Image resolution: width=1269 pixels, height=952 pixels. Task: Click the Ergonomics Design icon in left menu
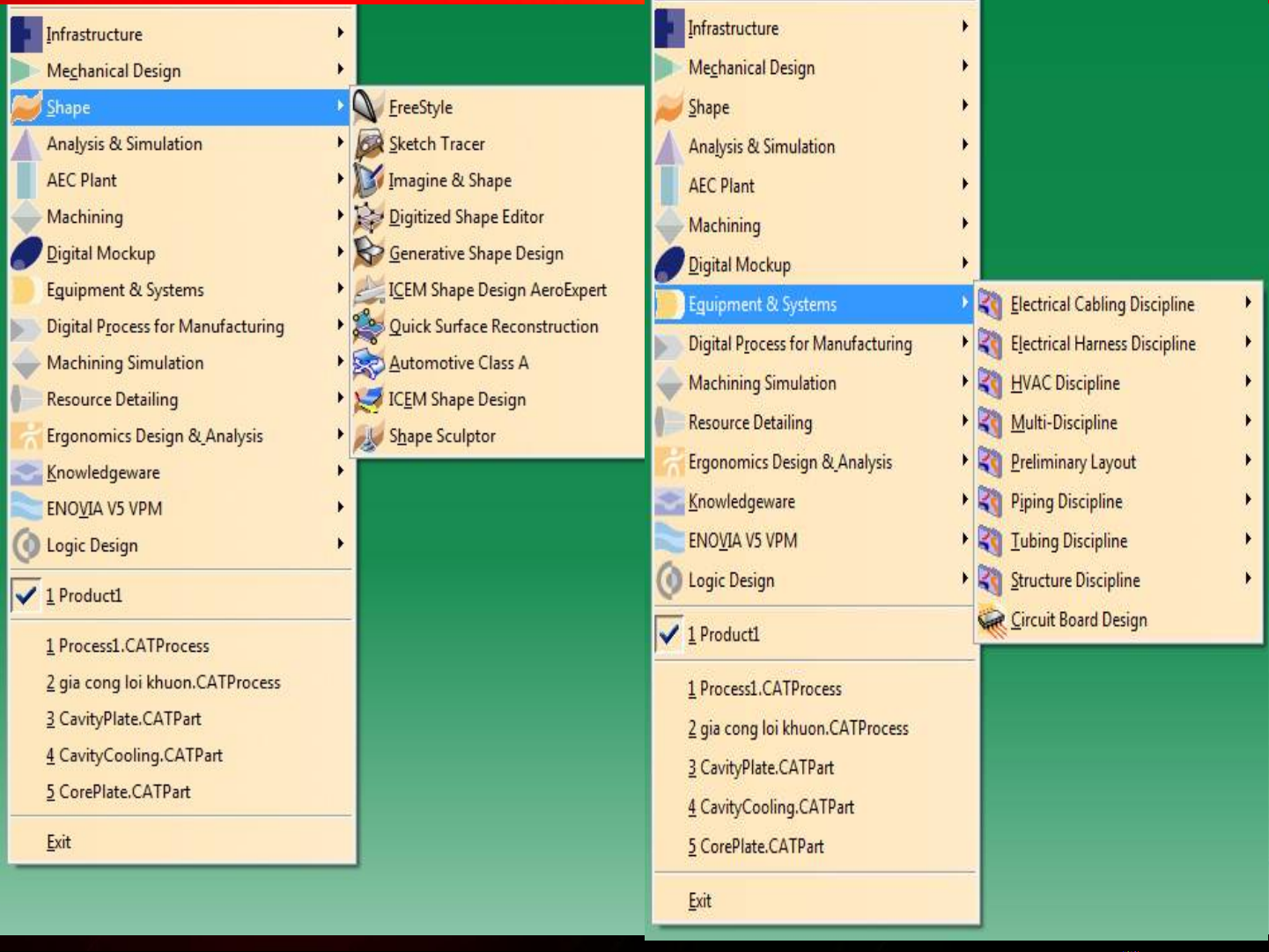(26, 436)
